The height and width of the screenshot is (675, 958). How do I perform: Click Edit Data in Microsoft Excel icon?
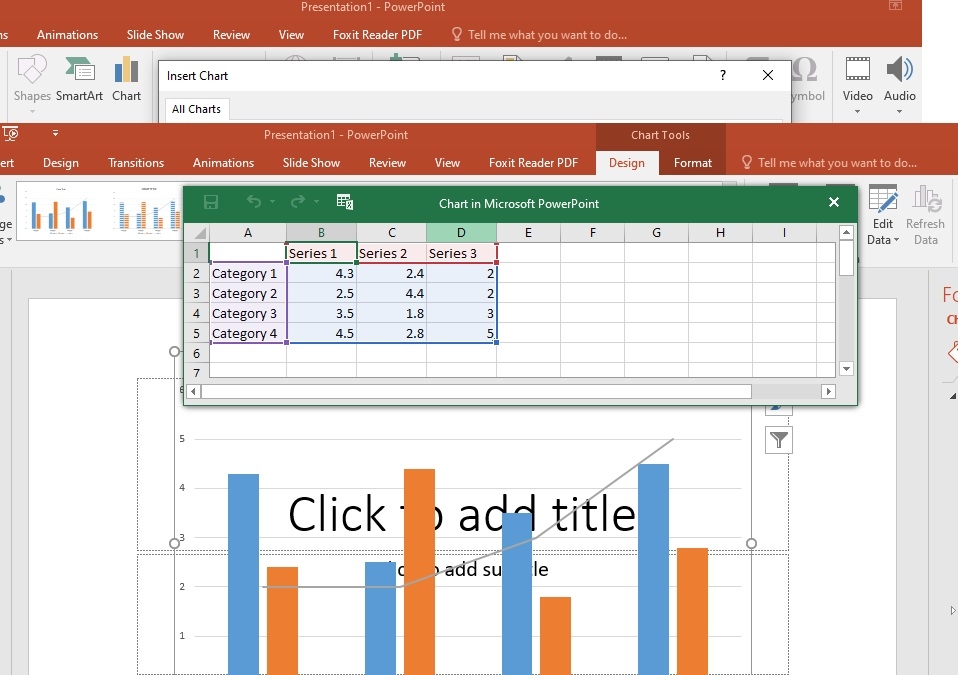coord(345,202)
